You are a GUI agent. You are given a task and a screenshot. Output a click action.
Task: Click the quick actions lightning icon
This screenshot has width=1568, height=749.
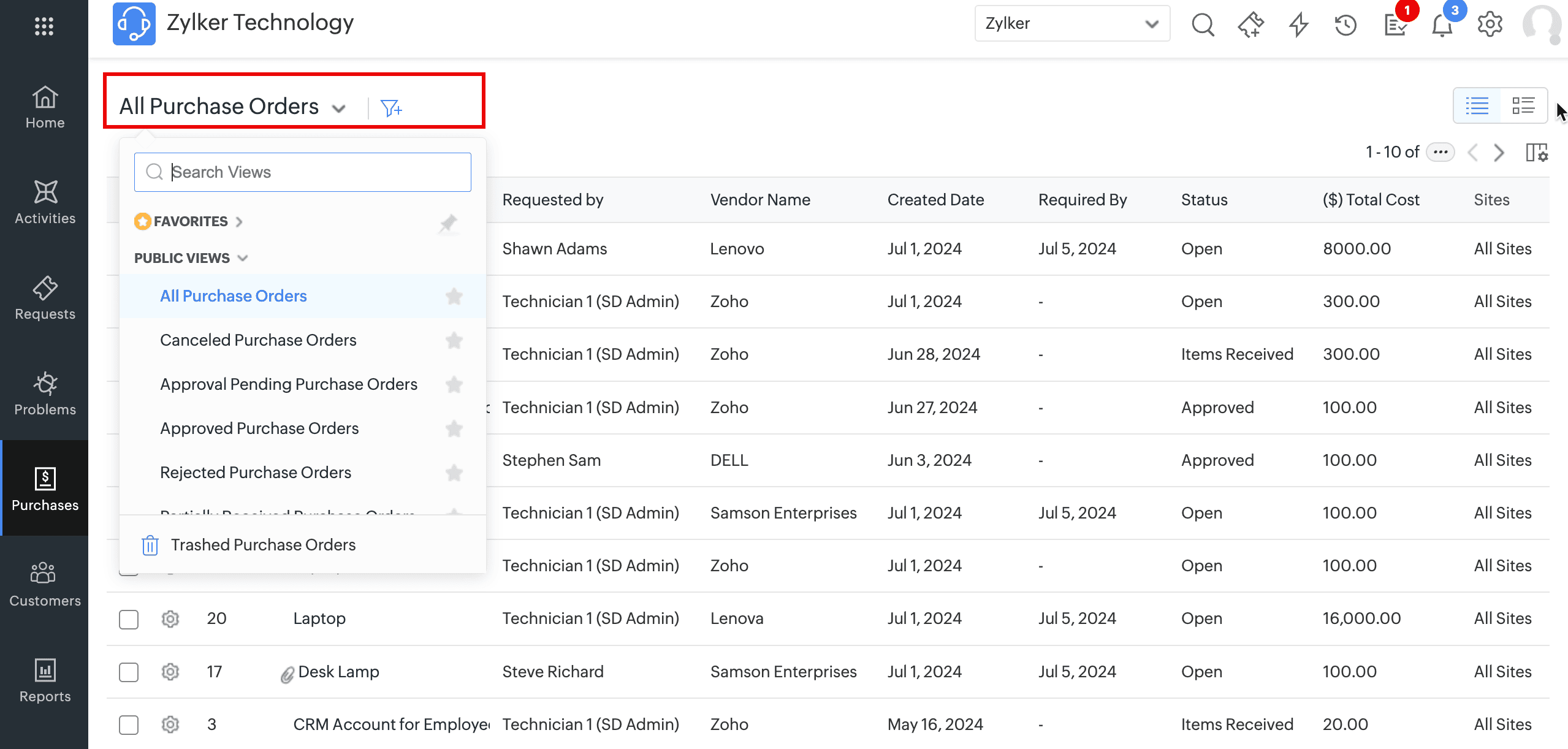tap(1298, 25)
